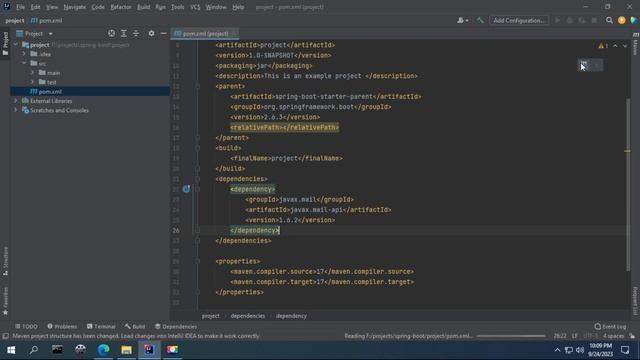Open the Tools menu
Image resolution: width=640 pixels, height=360 pixels.
click(177, 7)
